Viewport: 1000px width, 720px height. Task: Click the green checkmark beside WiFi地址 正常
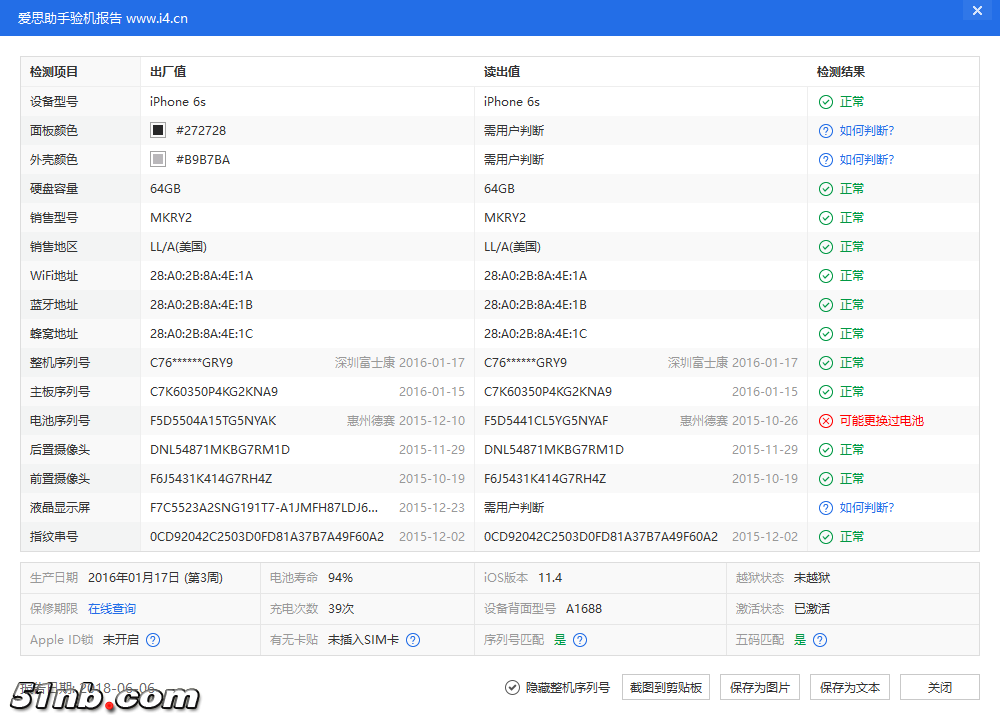pos(825,275)
